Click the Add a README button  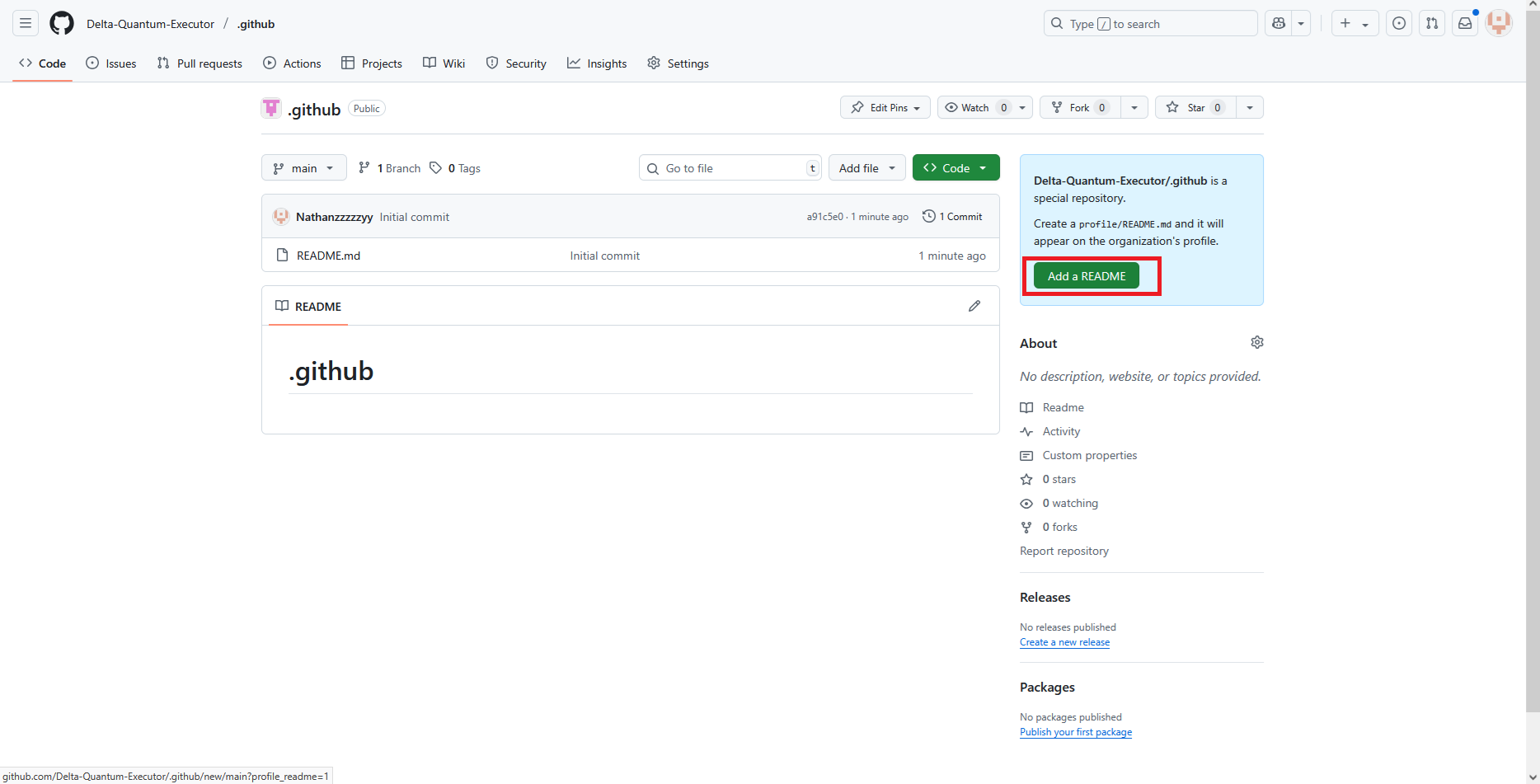point(1086,276)
